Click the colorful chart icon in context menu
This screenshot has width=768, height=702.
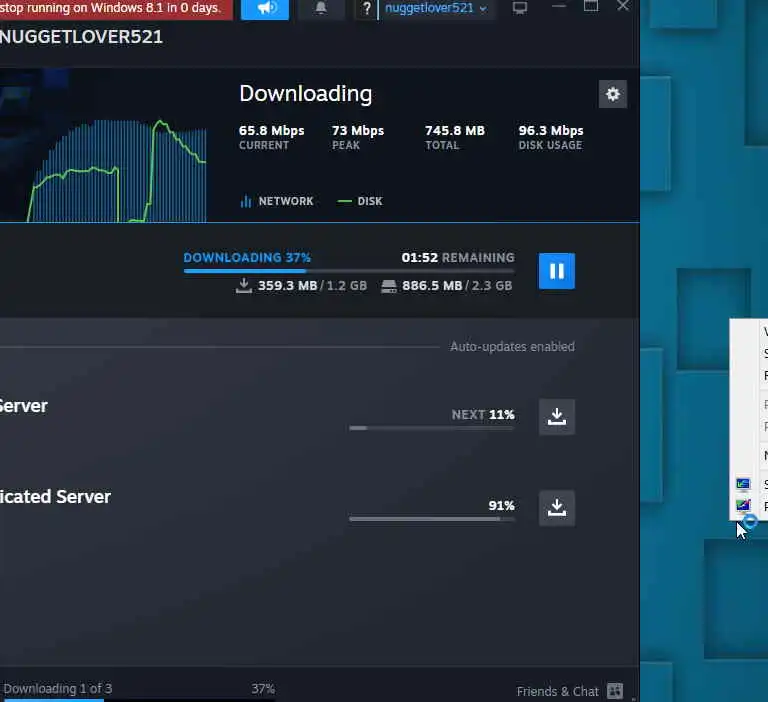click(x=743, y=505)
